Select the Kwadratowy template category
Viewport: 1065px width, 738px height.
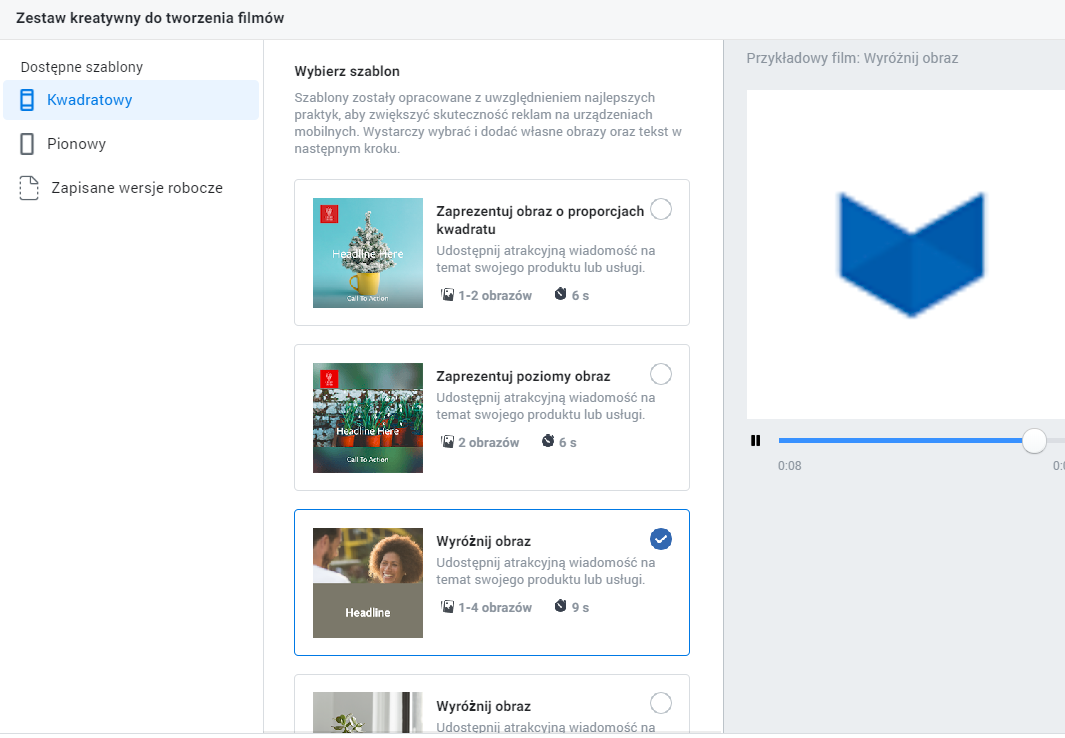(x=131, y=100)
